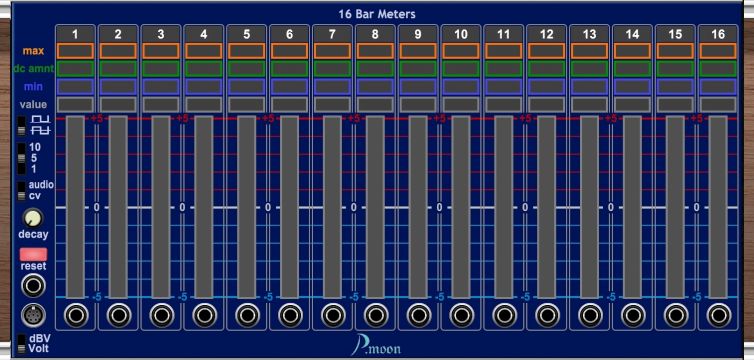754x360 pixels.
Task: Click the input jack for channel 1
Action: click(75, 316)
